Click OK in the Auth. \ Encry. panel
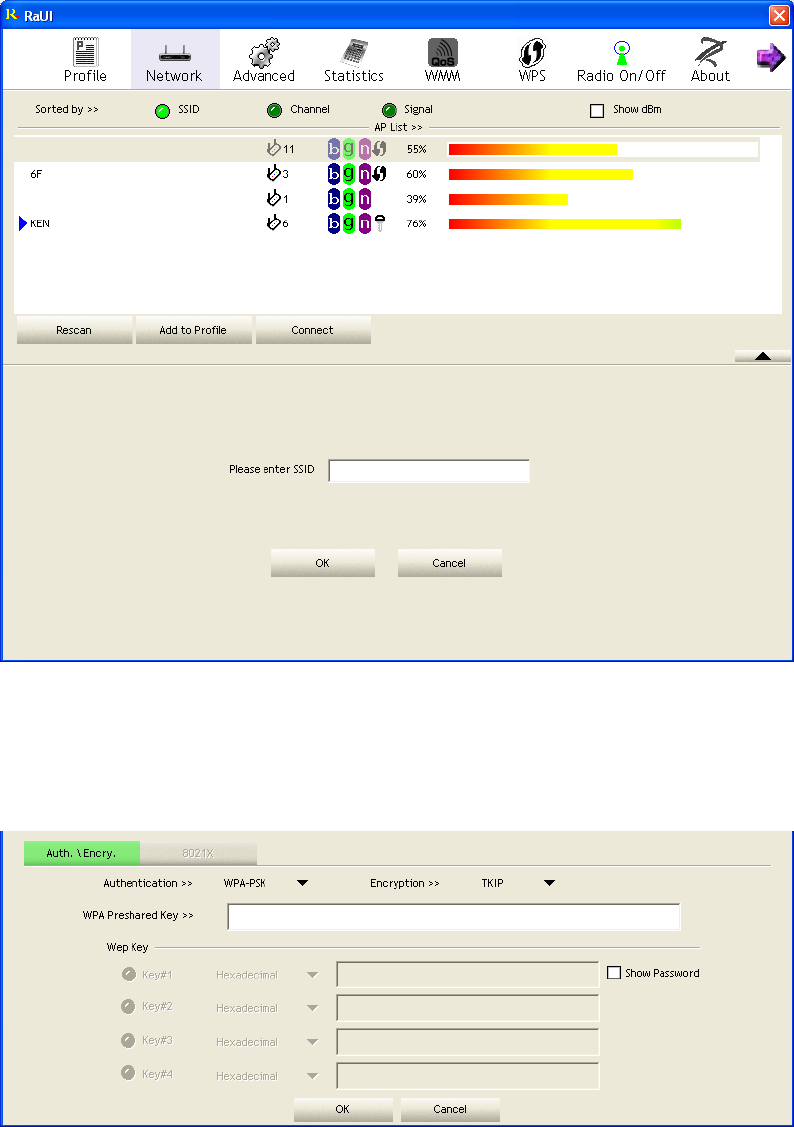Image resolution: width=794 pixels, height=1127 pixels. point(343,1109)
